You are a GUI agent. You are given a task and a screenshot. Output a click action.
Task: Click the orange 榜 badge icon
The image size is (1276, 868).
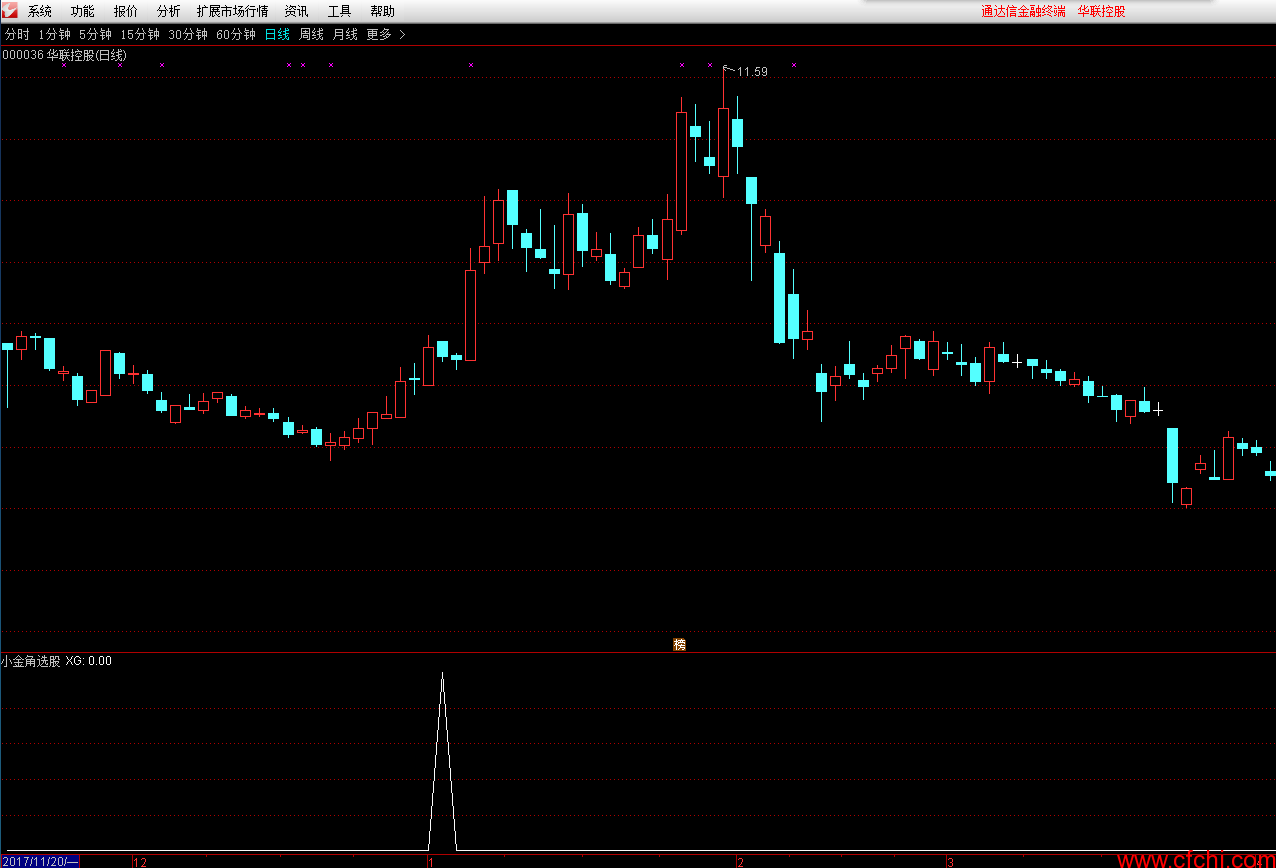point(680,645)
